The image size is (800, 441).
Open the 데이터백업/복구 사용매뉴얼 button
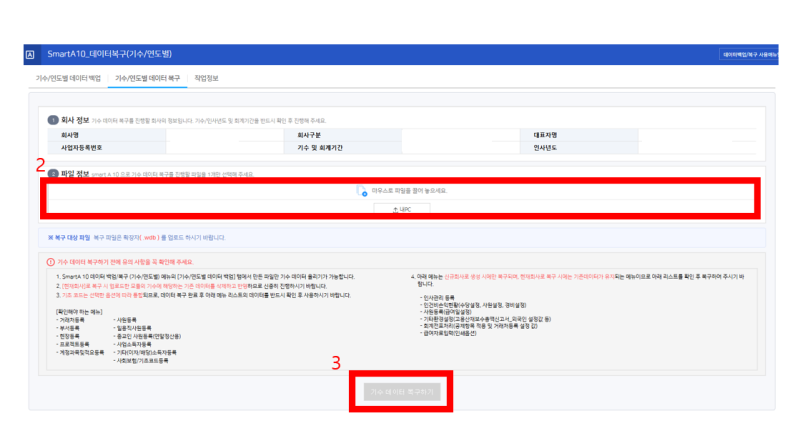tap(748, 55)
